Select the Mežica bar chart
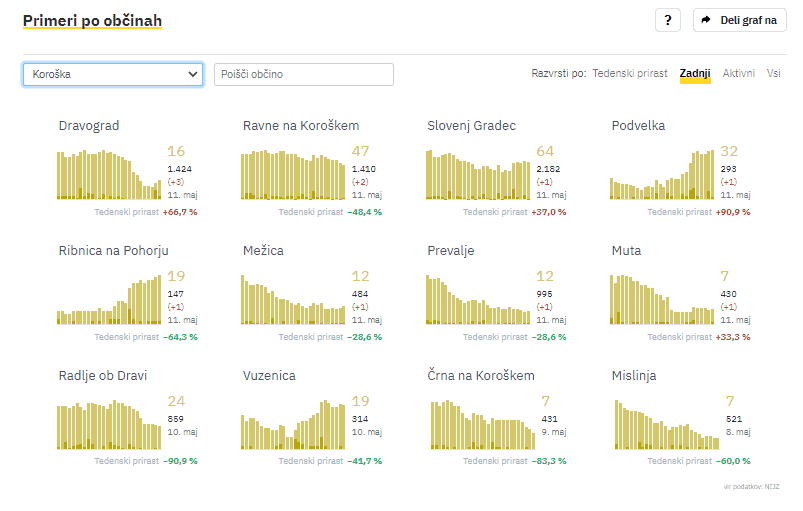This screenshot has height=511, width=803. pyautogui.click(x=292, y=300)
